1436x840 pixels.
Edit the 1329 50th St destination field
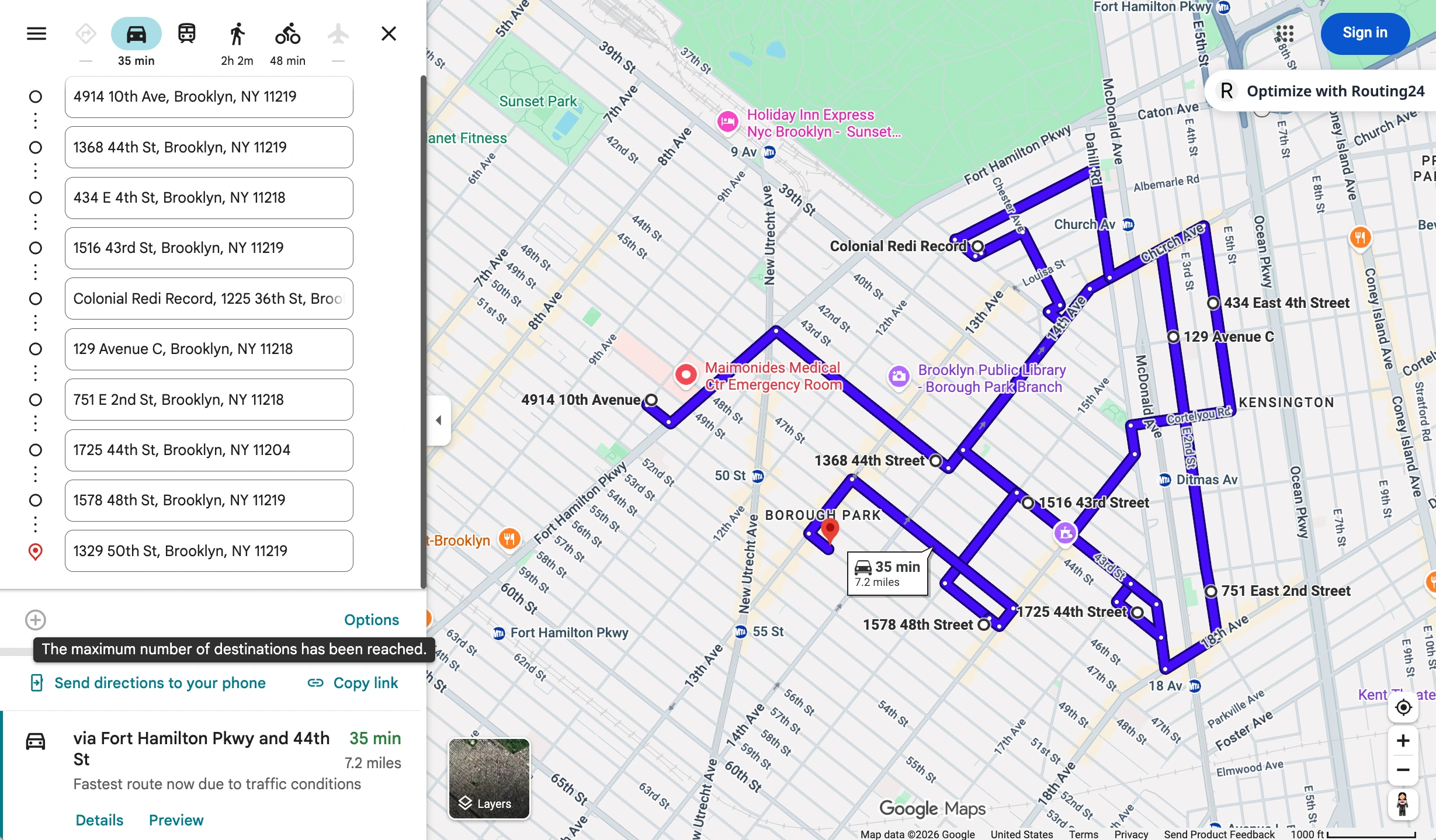(x=209, y=551)
